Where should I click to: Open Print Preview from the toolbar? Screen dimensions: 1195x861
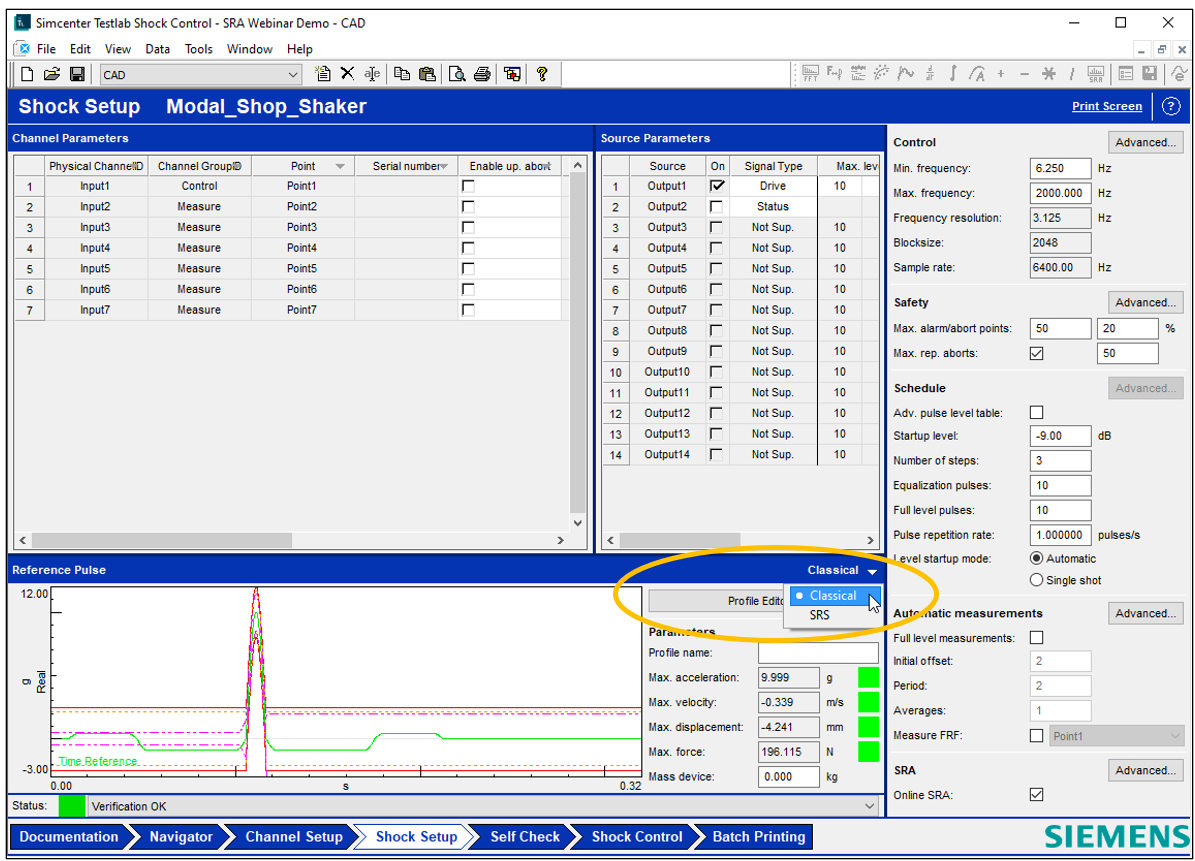(x=457, y=74)
